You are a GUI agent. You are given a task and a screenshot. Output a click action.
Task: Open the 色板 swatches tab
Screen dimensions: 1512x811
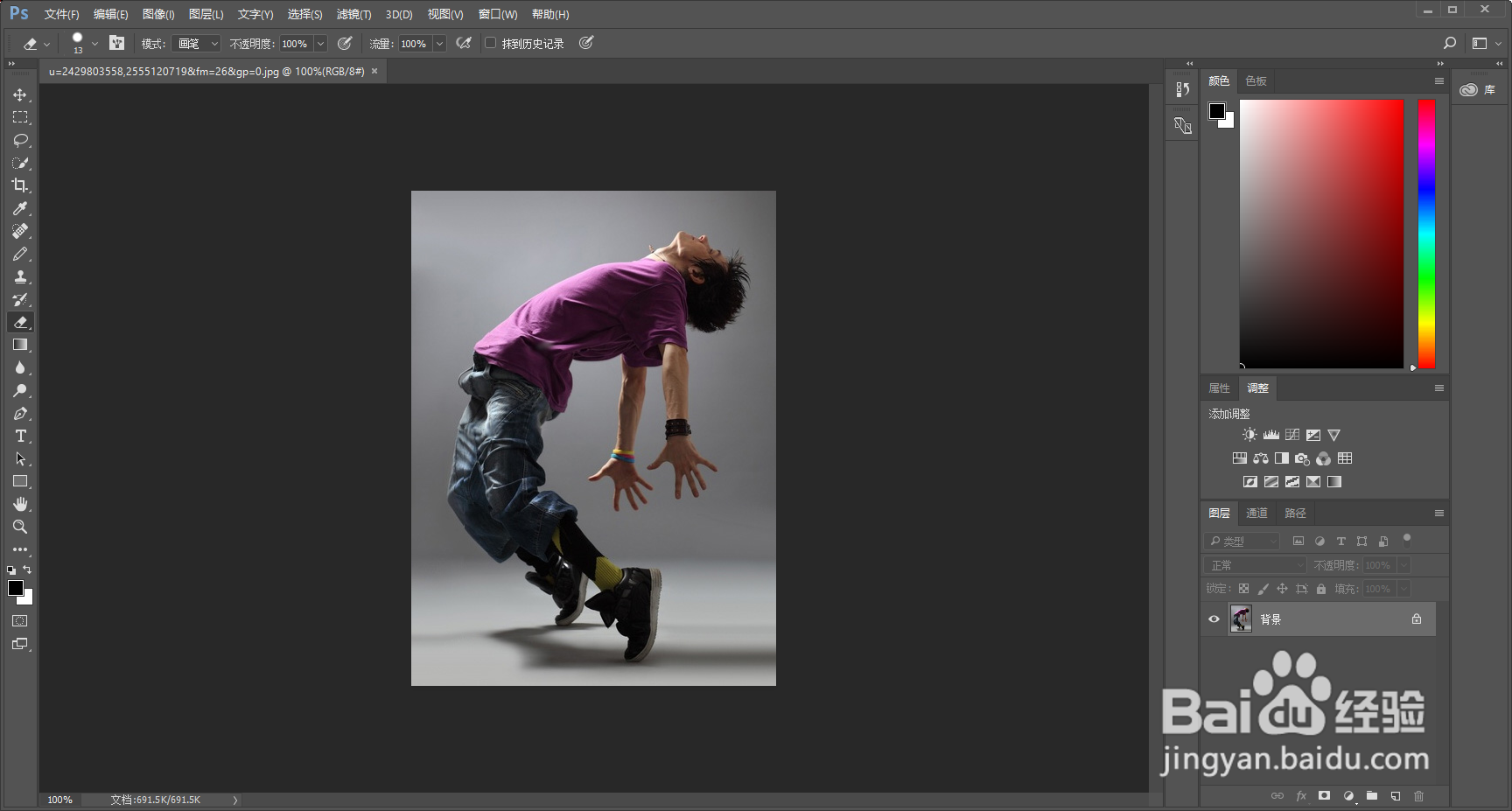1256,81
